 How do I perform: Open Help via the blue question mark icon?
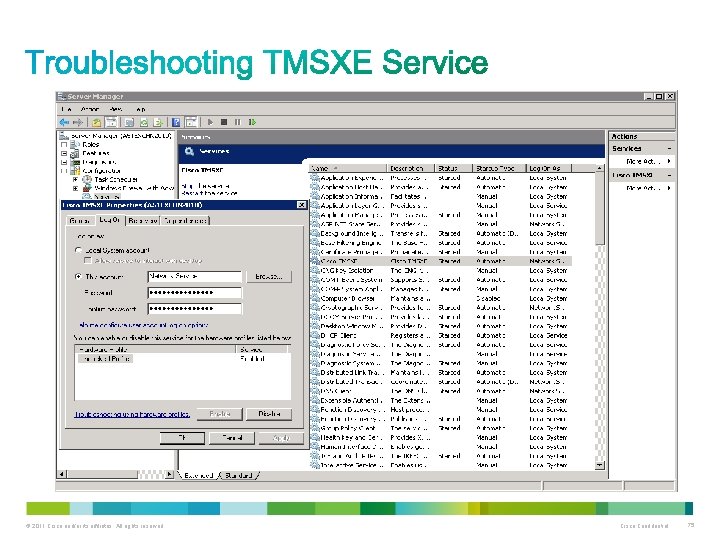[176, 122]
